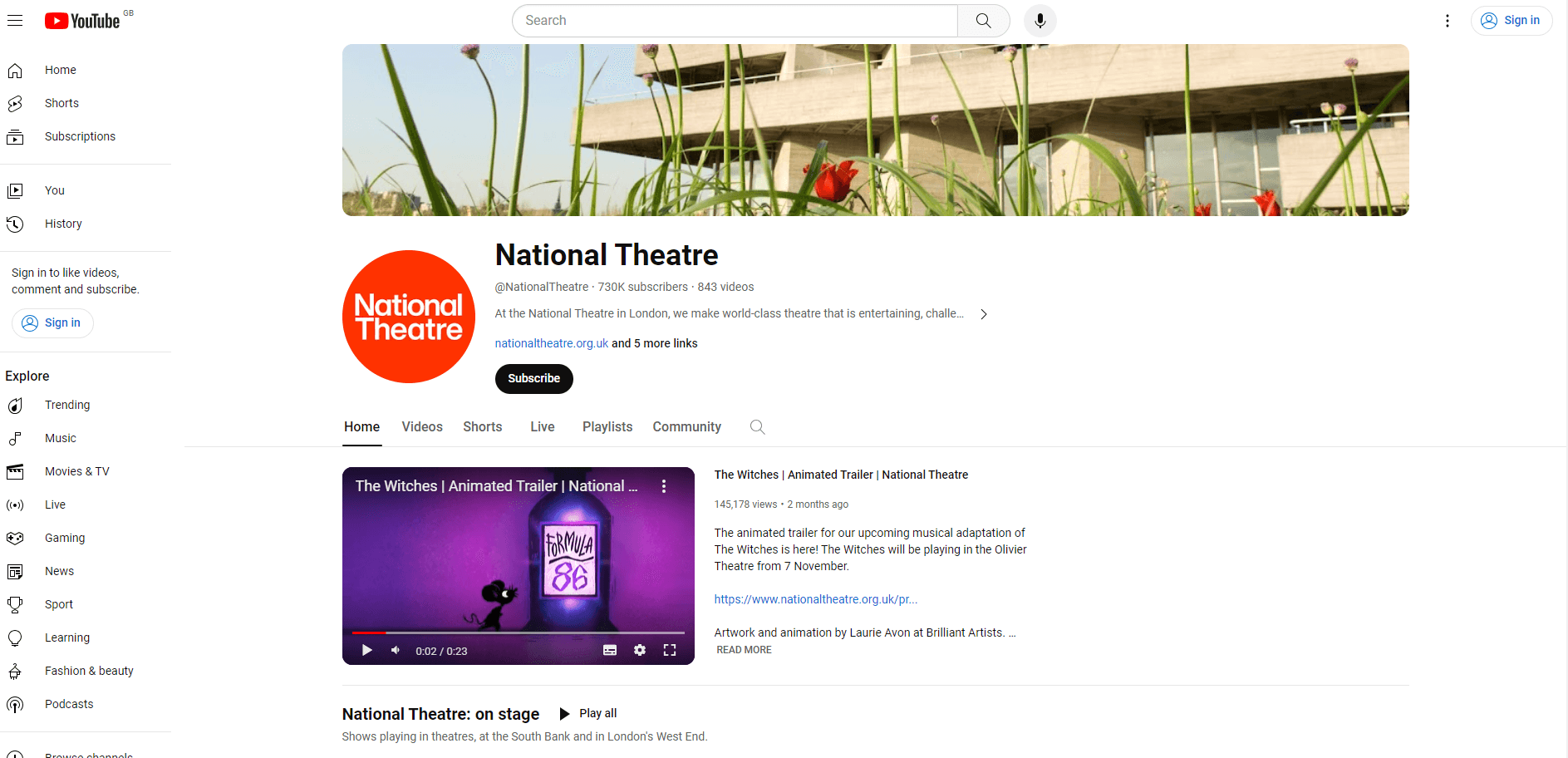
Task: Switch to the Videos tab
Action: pyautogui.click(x=422, y=426)
